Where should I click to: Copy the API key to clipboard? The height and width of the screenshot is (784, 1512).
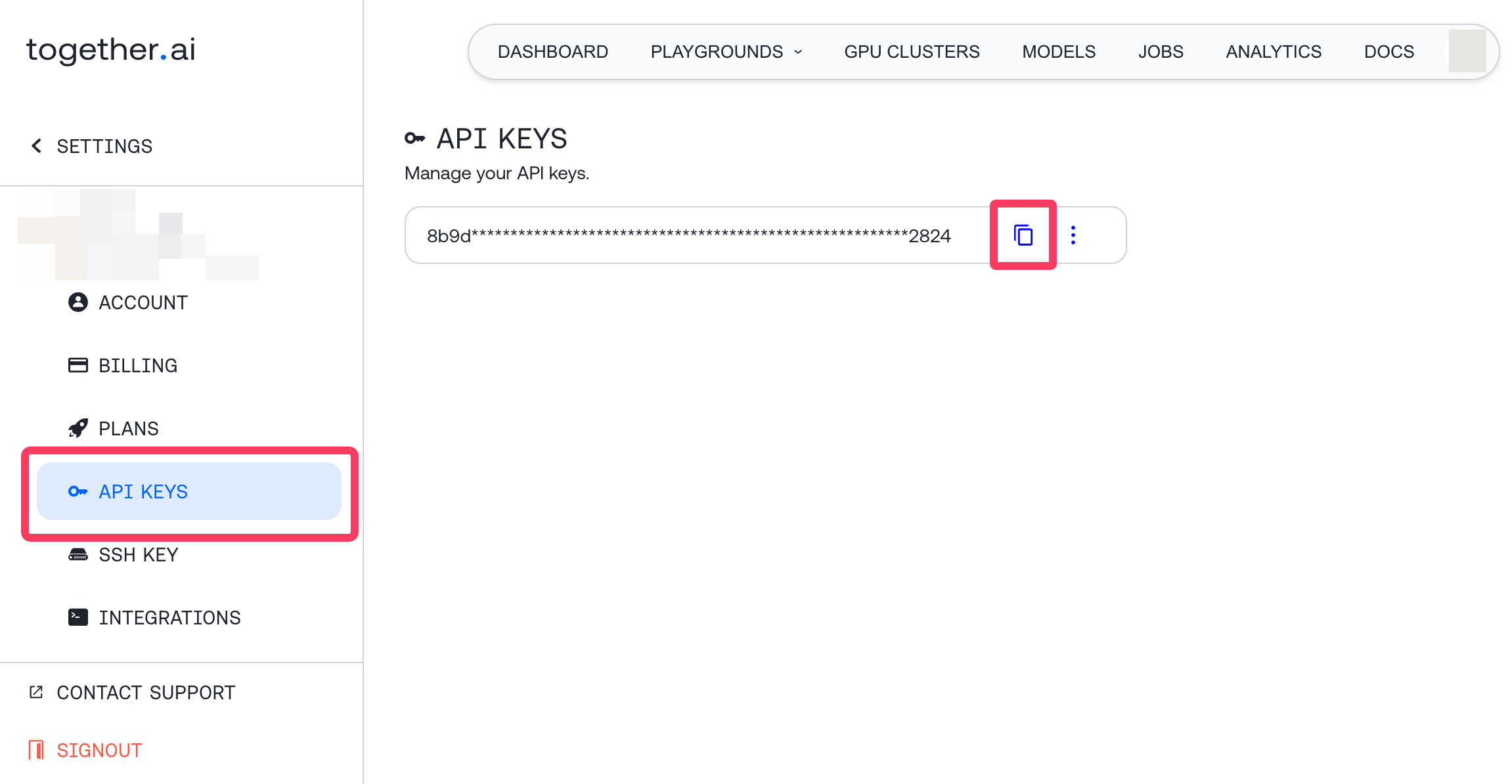tap(1023, 235)
